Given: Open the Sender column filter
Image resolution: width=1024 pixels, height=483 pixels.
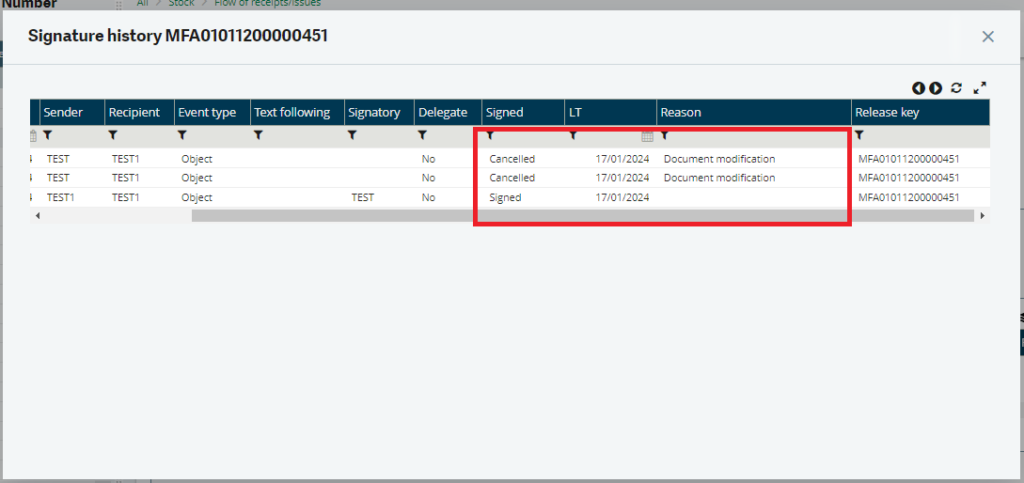Looking at the screenshot, I should pyautogui.click(x=48, y=135).
